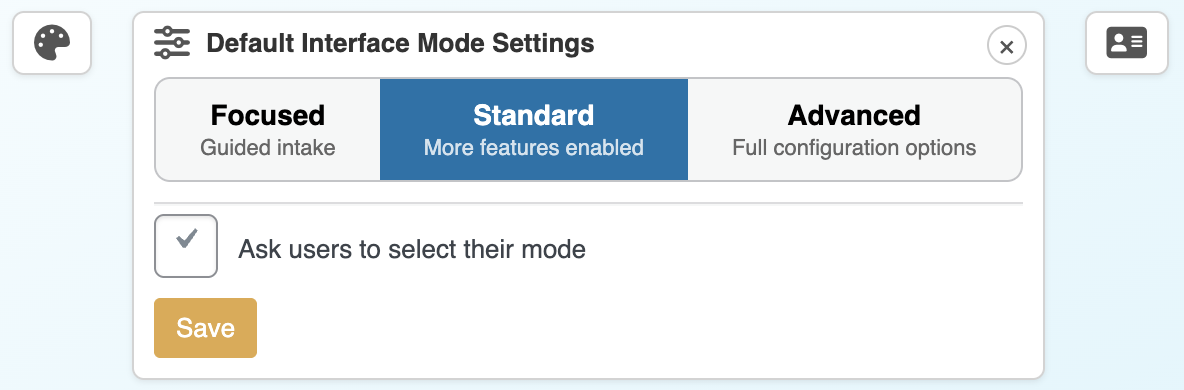1184x390 pixels.
Task: Click the white 'Standard' title on blue
Action: [534, 116]
